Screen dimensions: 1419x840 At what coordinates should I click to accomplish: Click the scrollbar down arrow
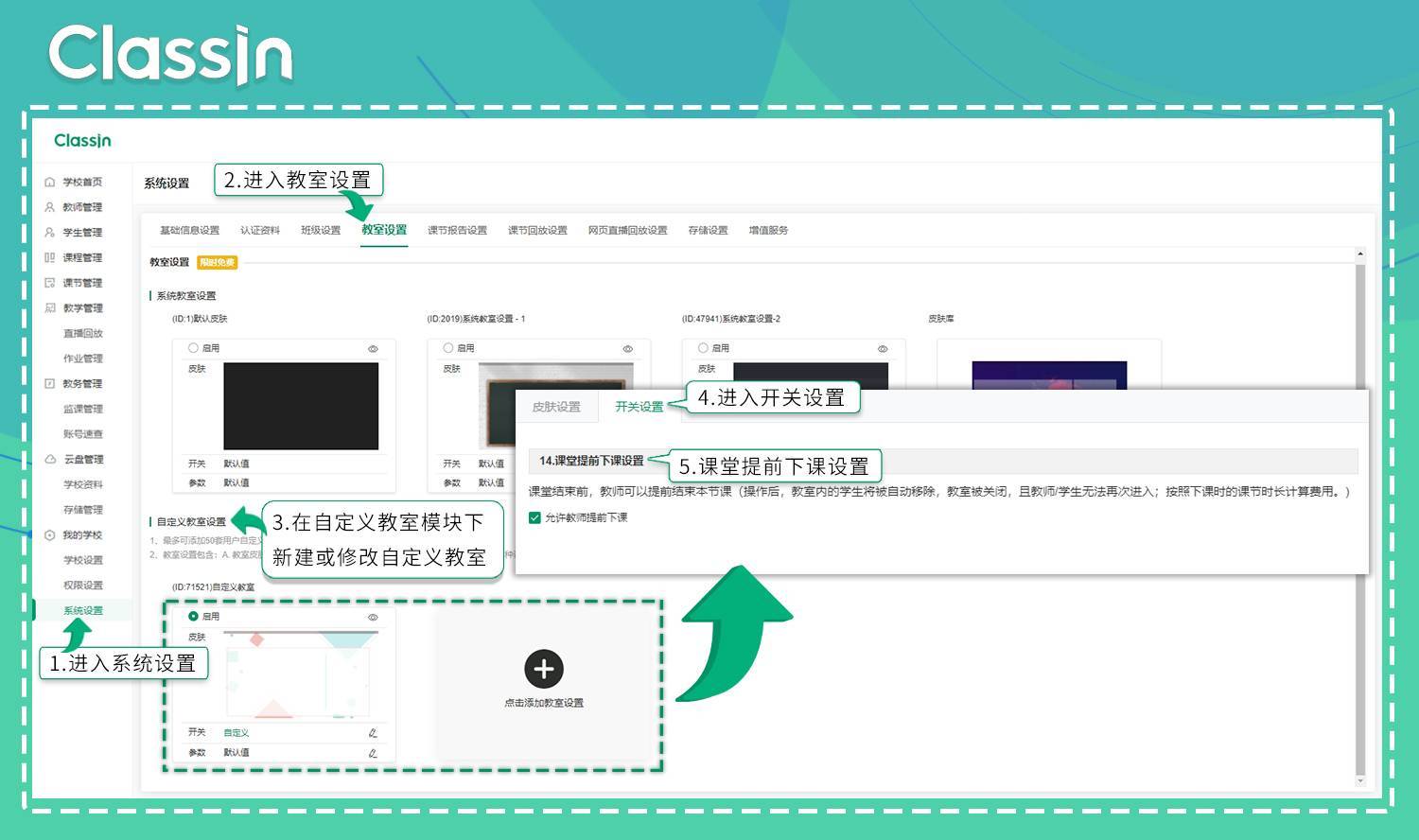coord(1360,781)
